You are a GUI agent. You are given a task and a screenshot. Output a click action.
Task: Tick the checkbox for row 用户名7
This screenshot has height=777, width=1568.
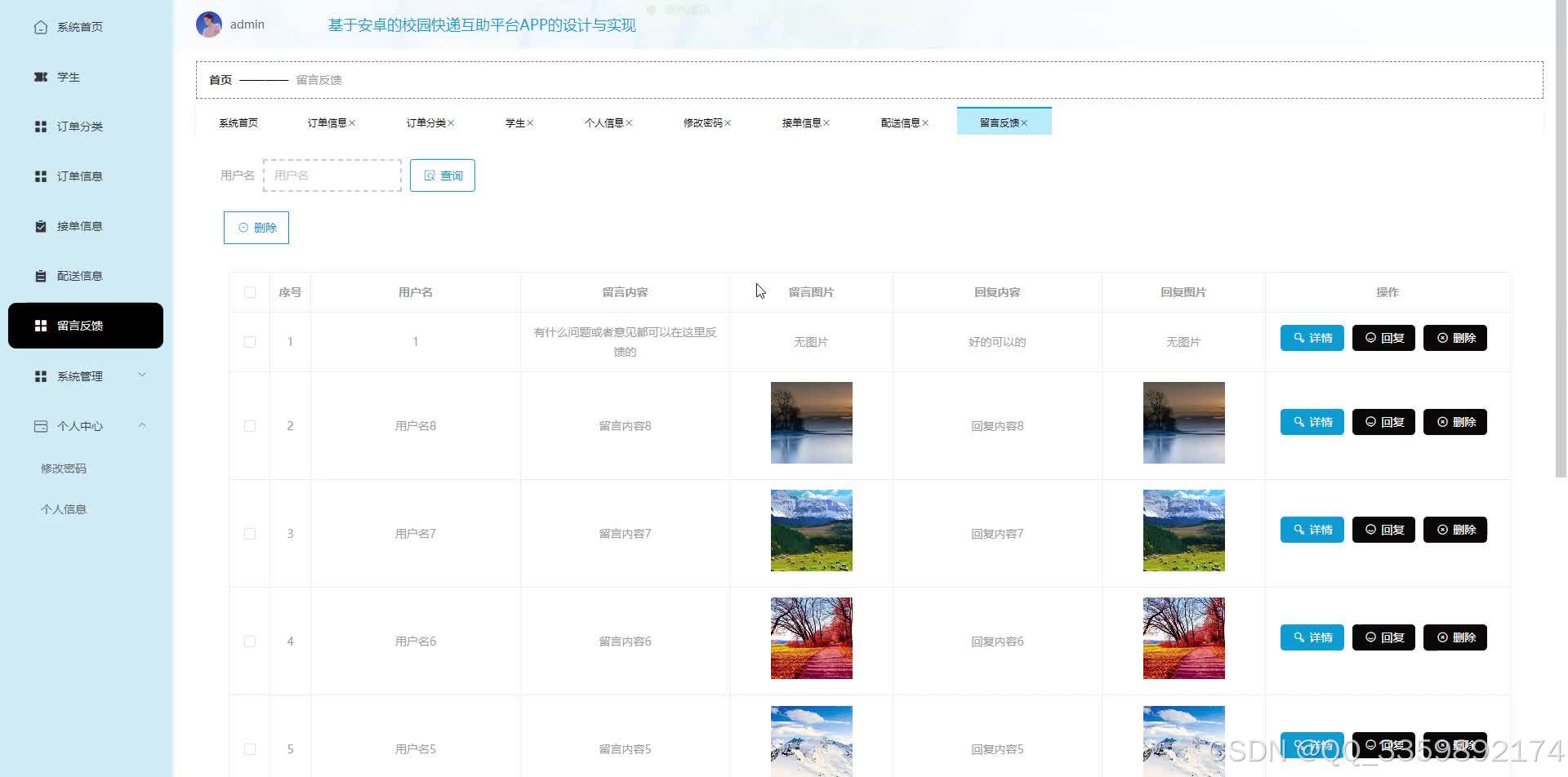pyautogui.click(x=250, y=534)
